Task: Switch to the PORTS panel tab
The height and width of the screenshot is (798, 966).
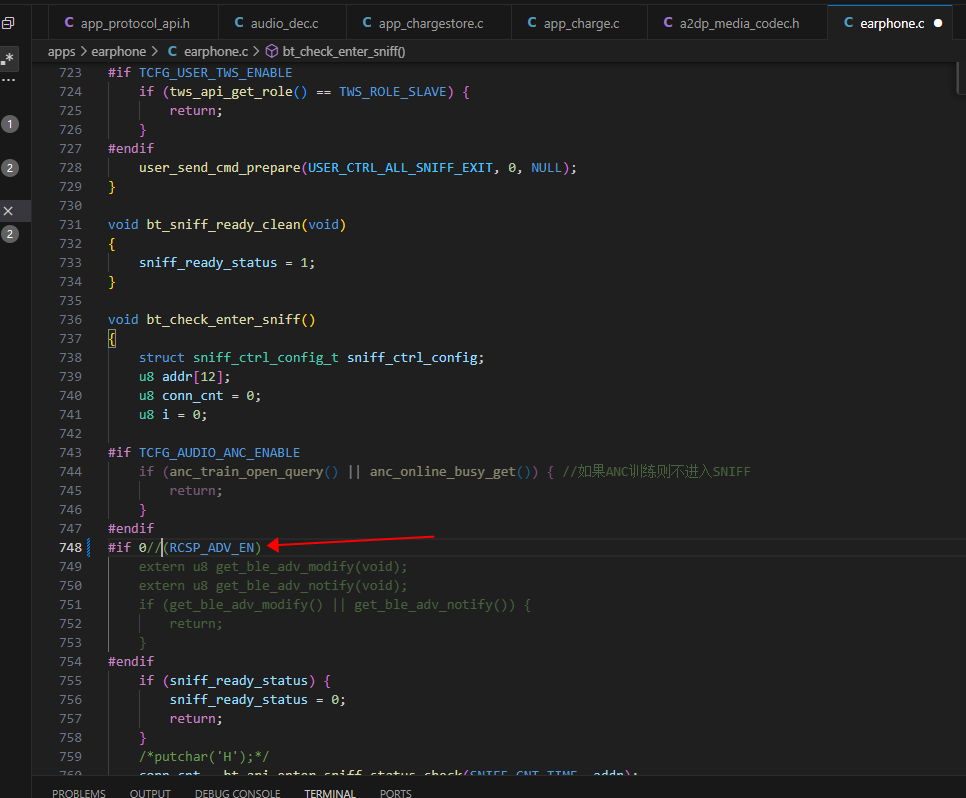Action: [x=396, y=793]
